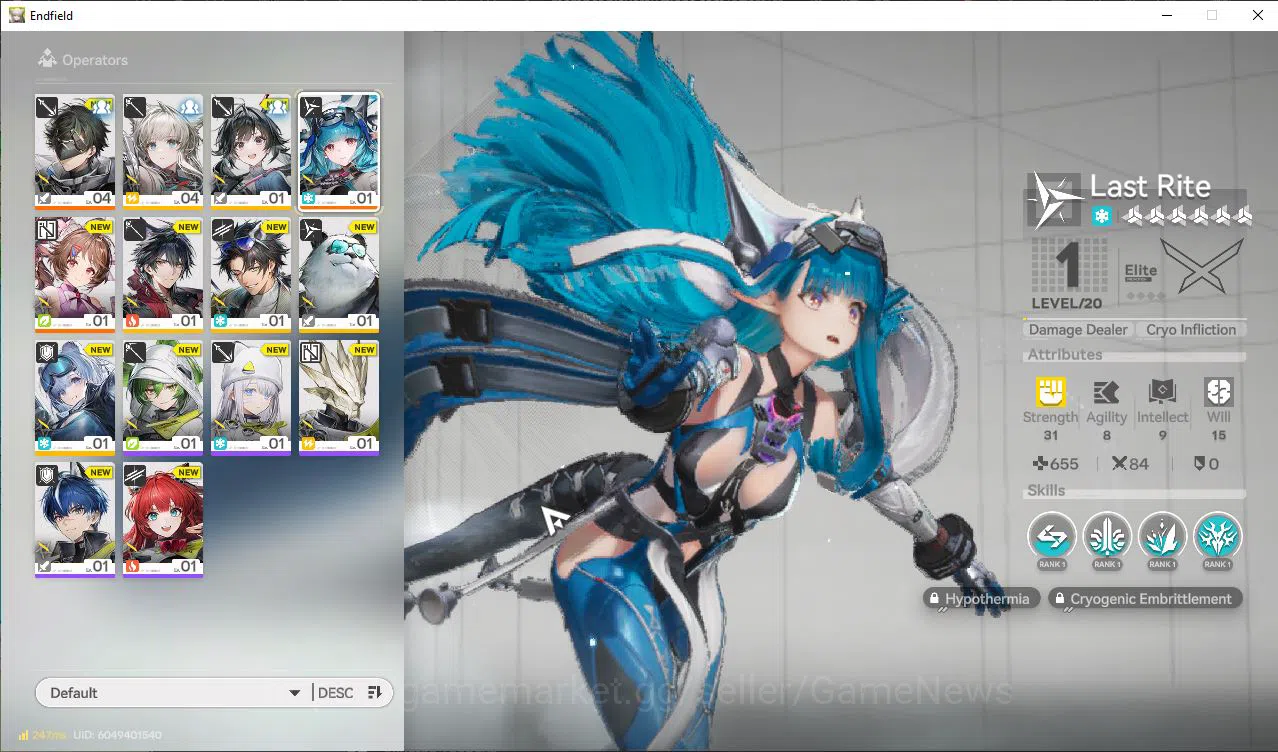The image size is (1278, 752).
Task: Toggle the DESC sort order
Action: [x=350, y=693]
